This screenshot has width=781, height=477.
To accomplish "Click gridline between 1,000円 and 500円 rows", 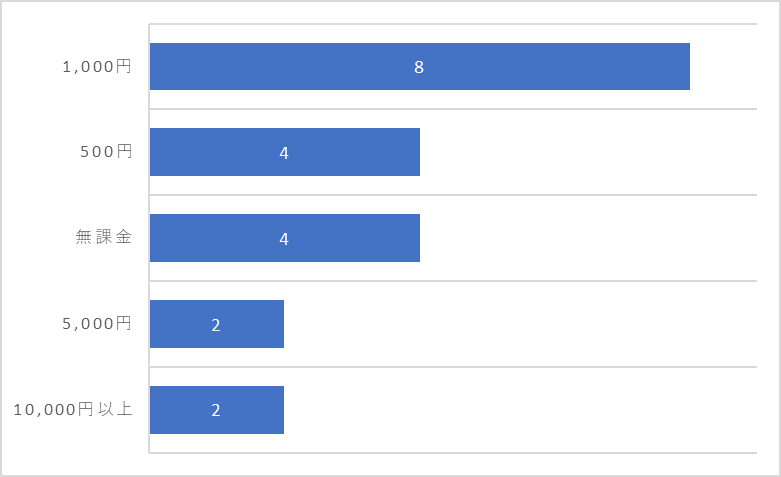I will point(453,109).
